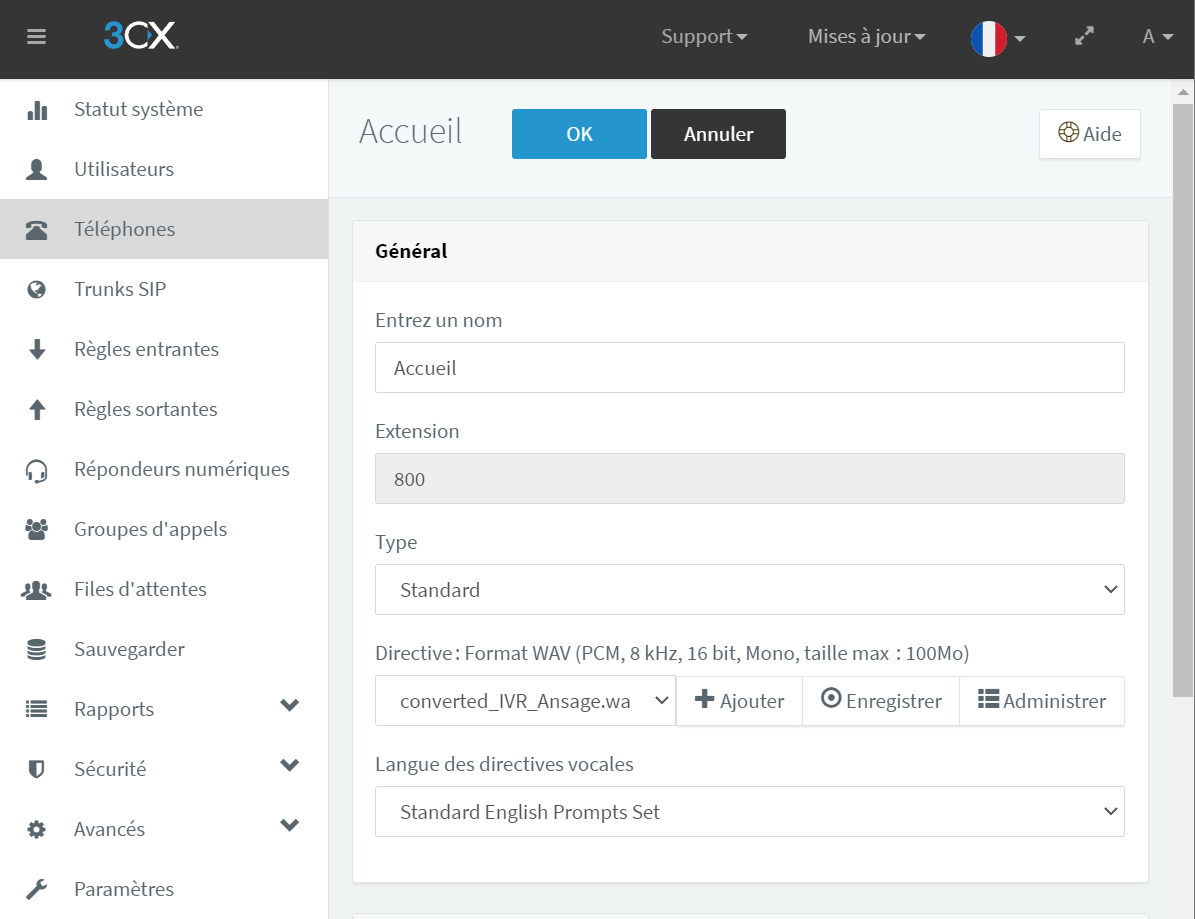The image size is (1195, 919).
Task: Open the converted_IVR_Ansage.wa prompt file dropdown
Action: (525, 701)
